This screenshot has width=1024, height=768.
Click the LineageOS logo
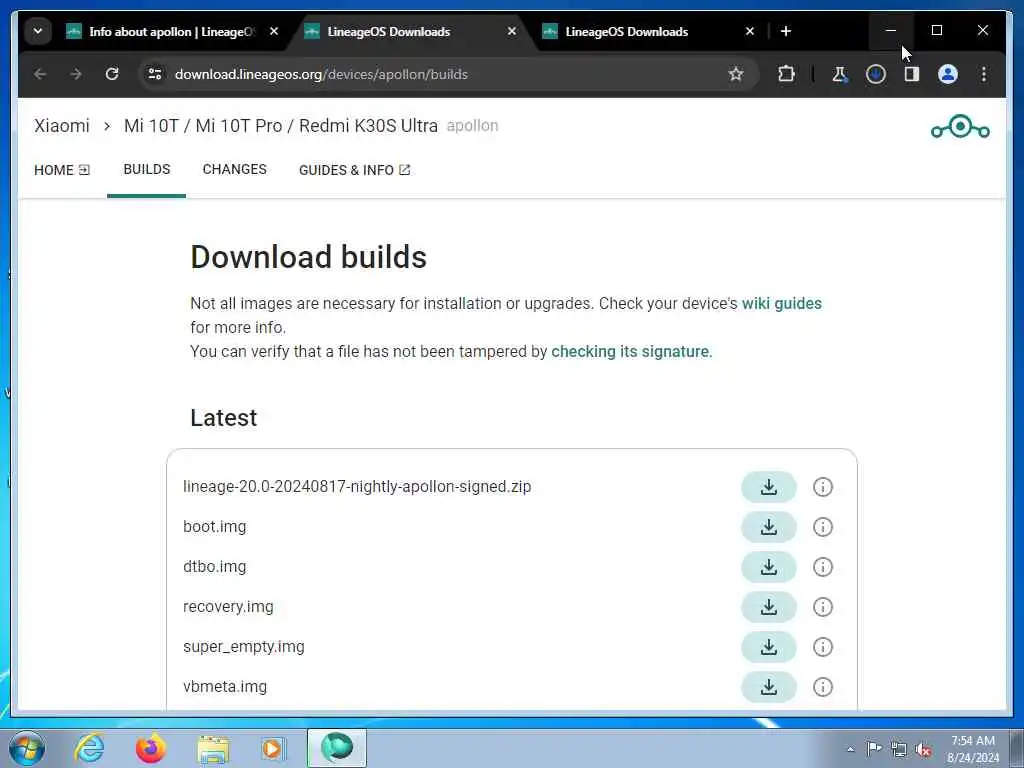960,127
